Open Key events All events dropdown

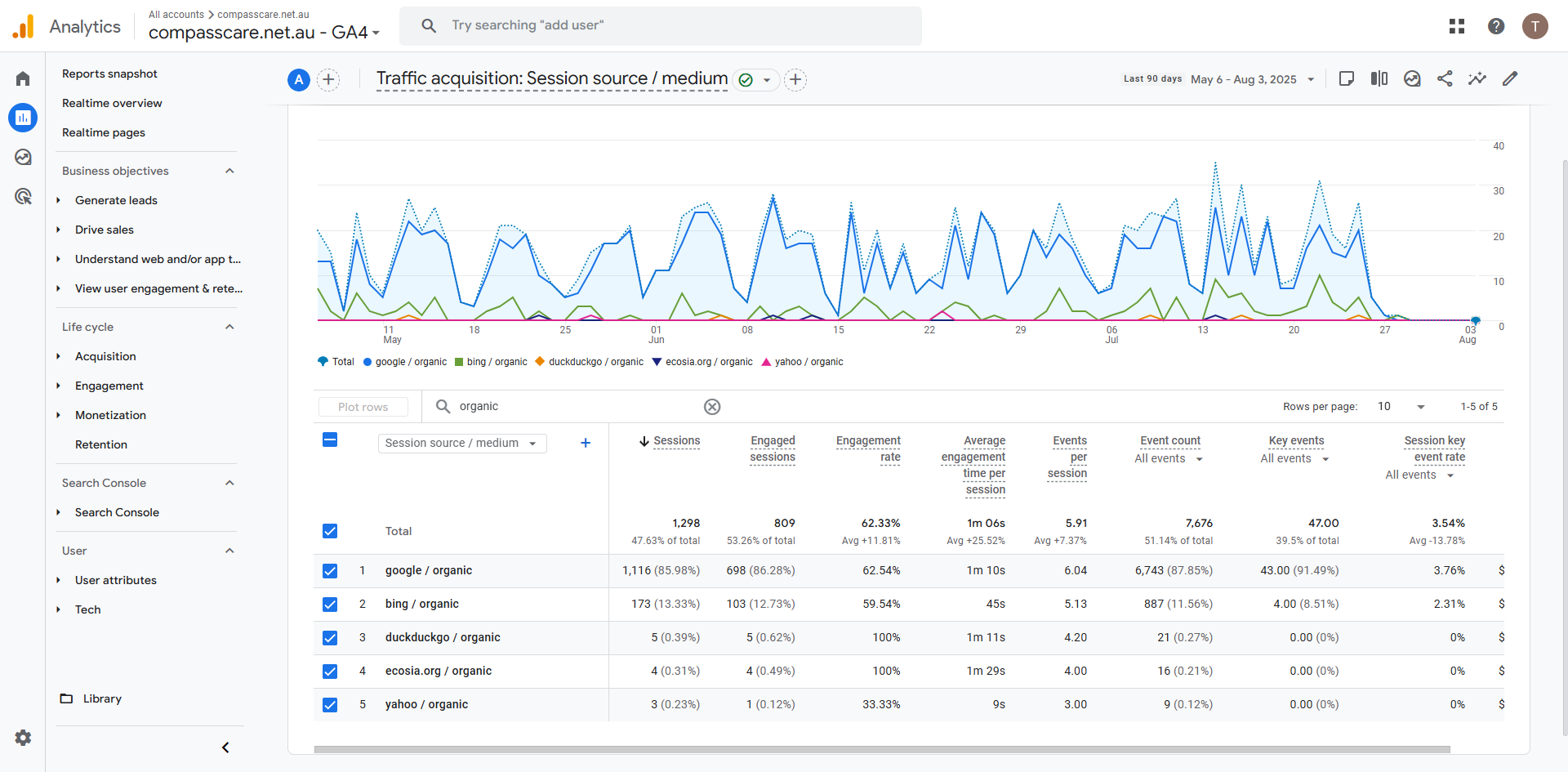tap(1294, 459)
